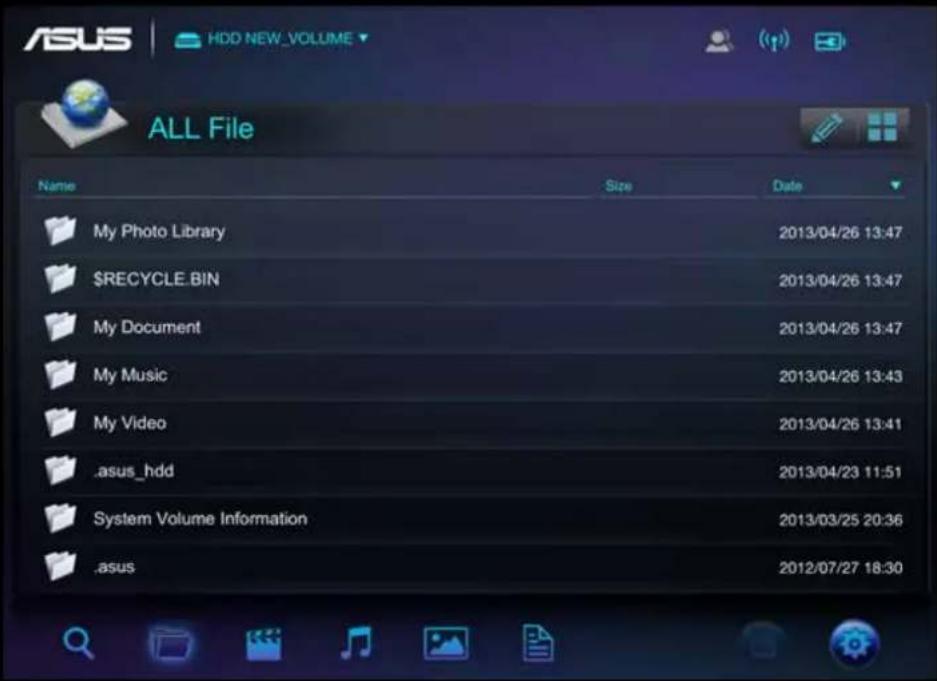The width and height of the screenshot is (937, 681).
Task: Click the date 2013/04/26 13:43
Action: (x=840, y=376)
